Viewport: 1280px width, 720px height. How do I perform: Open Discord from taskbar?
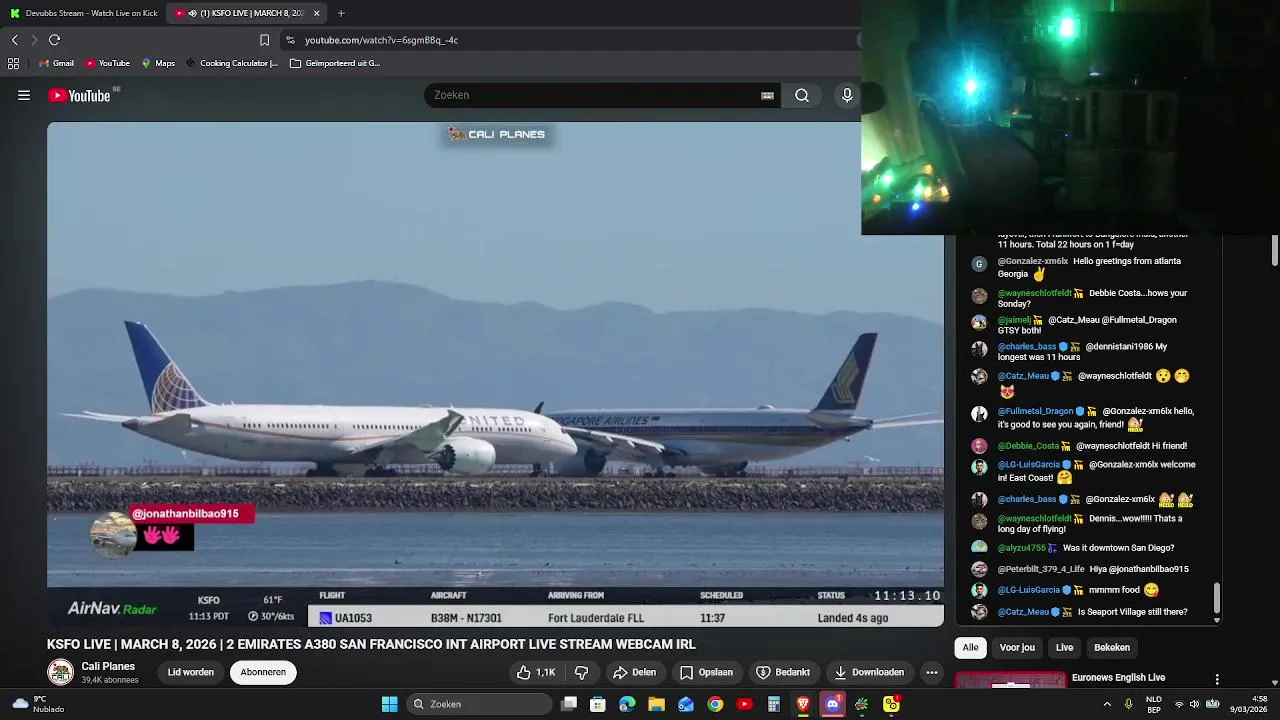coord(832,704)
